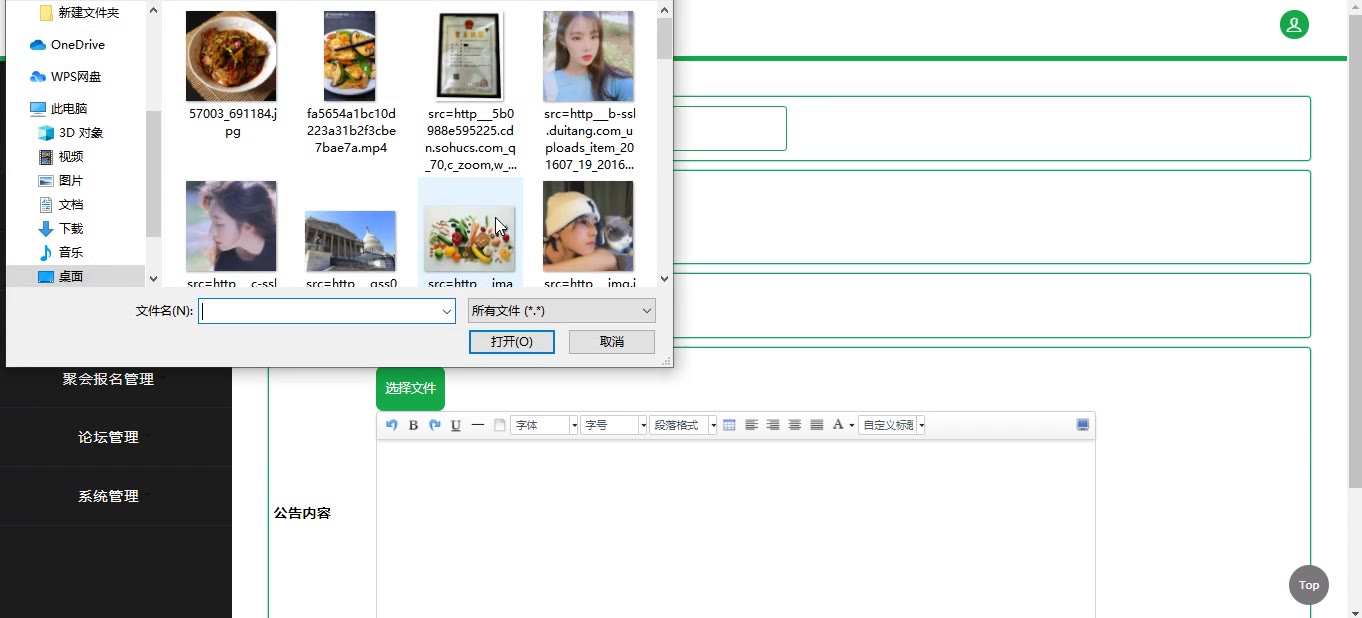The height and width of the screenshot is (618, 1362).
Task: Expand the 段落格式 paragraph format dropdown
Action: pyautogui.click(x=683, y=425)
